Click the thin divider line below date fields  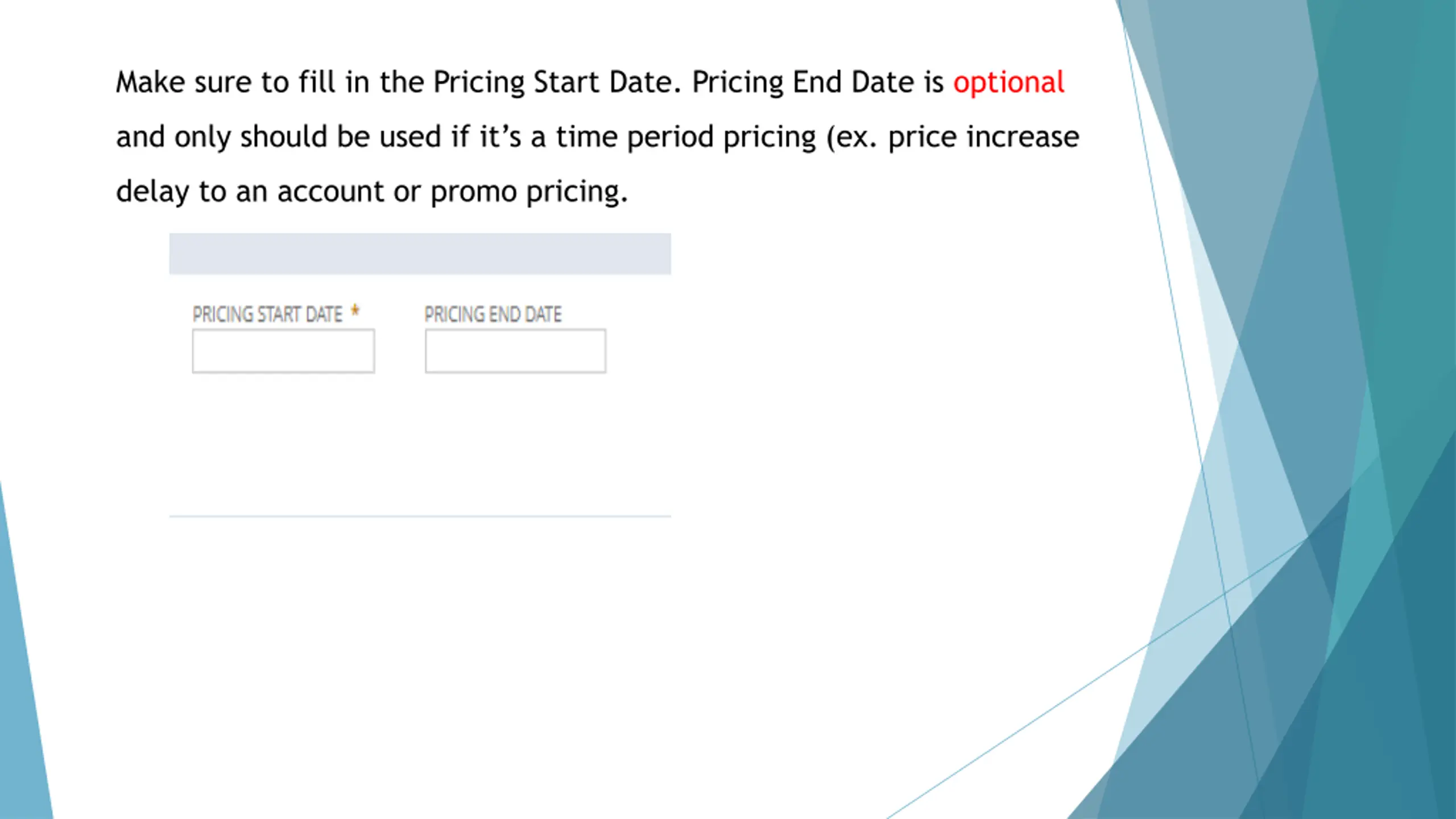420,516
